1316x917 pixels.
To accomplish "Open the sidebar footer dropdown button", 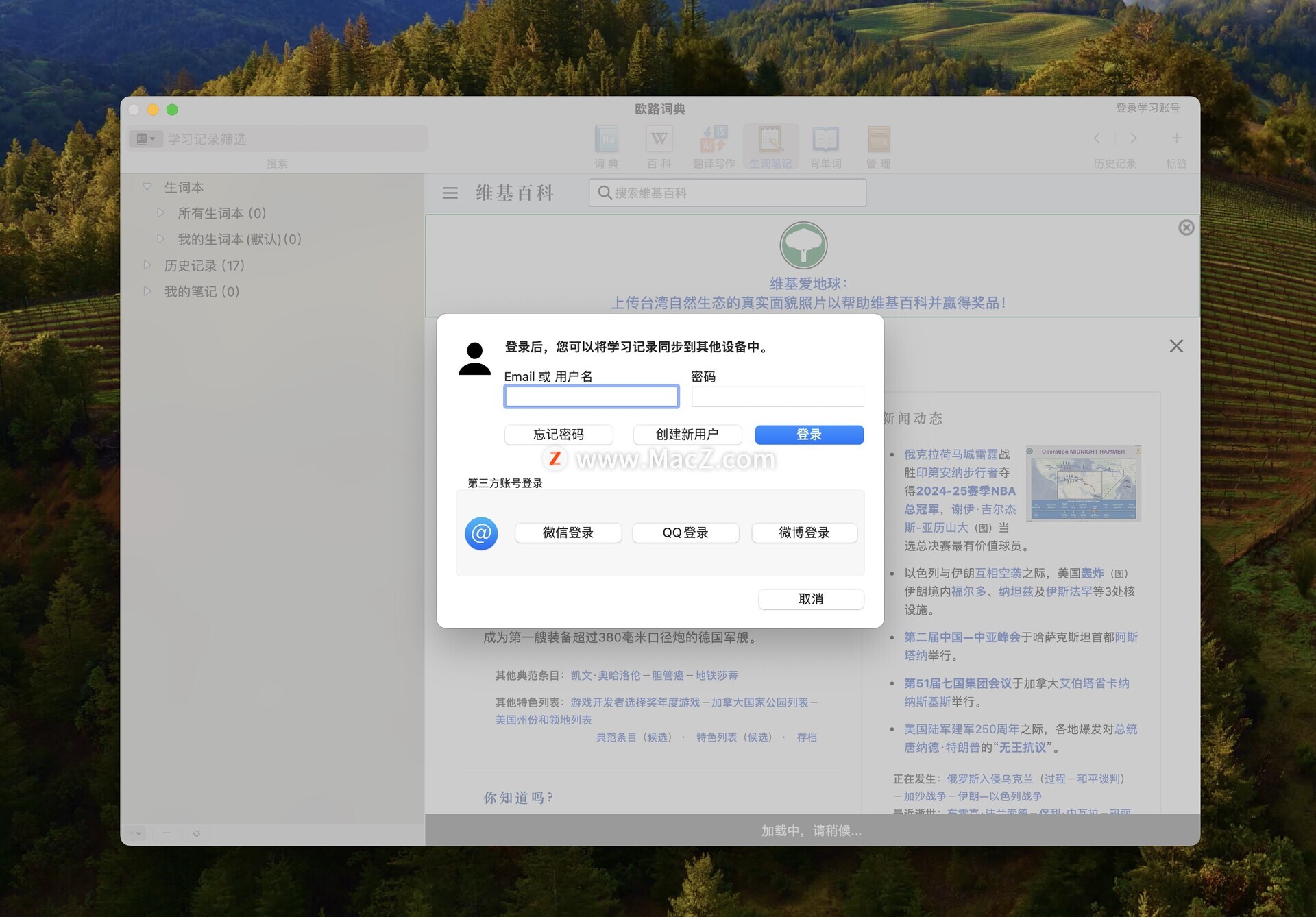I will [136, 833].
